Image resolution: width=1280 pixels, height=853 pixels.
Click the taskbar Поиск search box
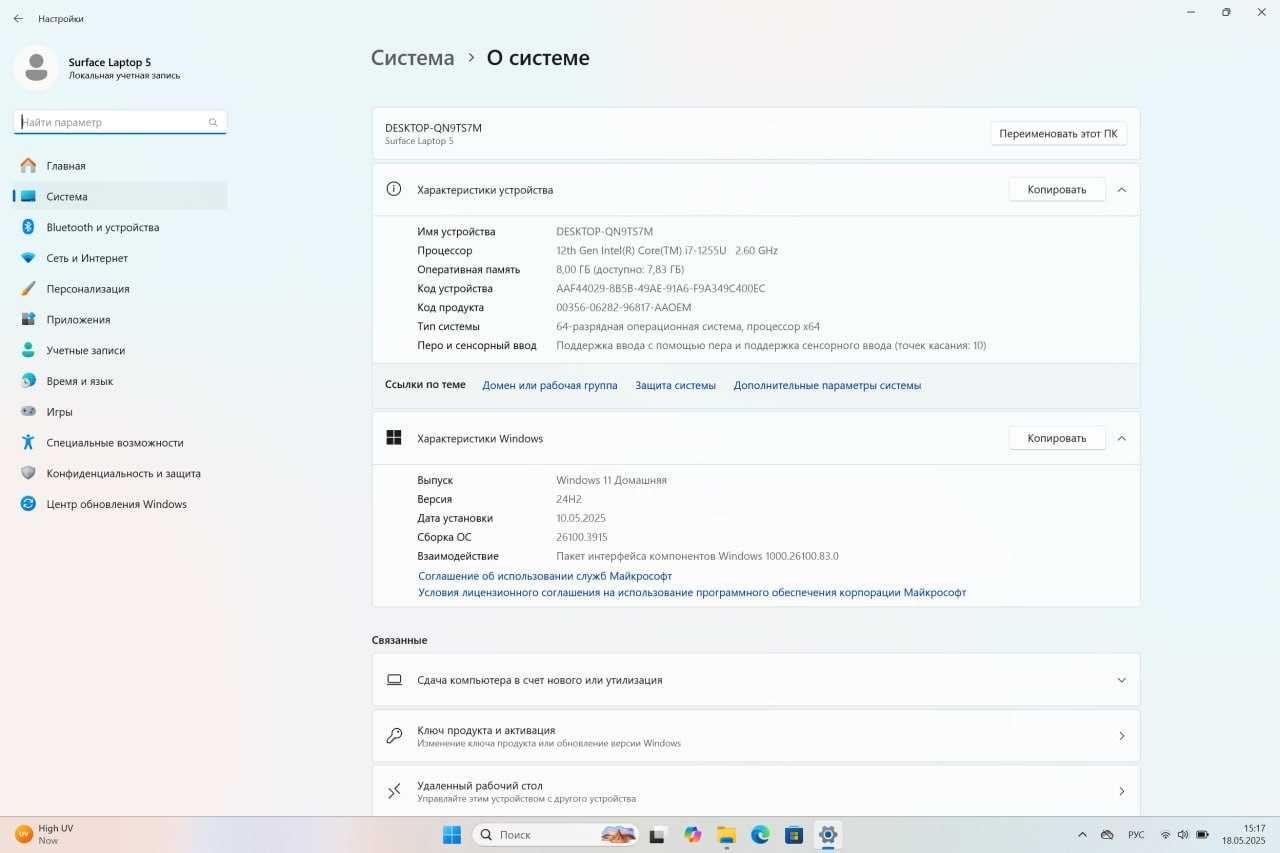tap(555, 834)
